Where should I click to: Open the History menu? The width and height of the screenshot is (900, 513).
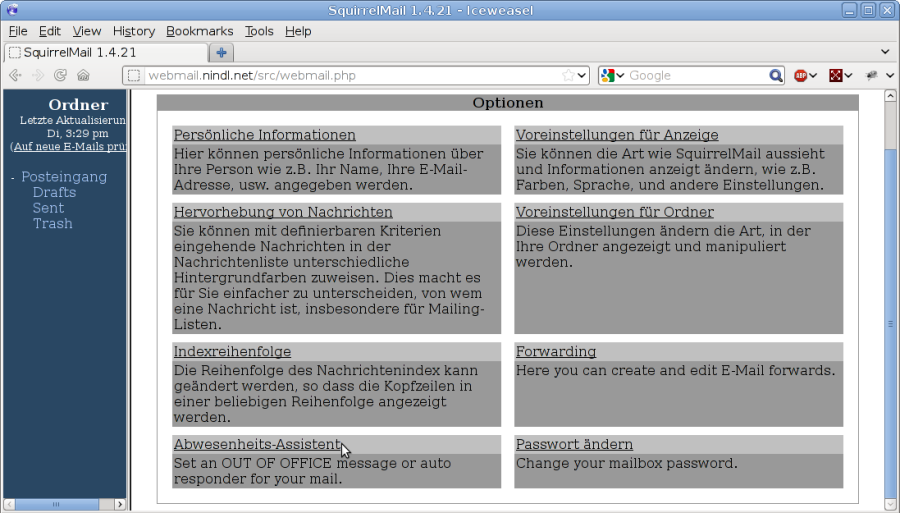(134, 31)
